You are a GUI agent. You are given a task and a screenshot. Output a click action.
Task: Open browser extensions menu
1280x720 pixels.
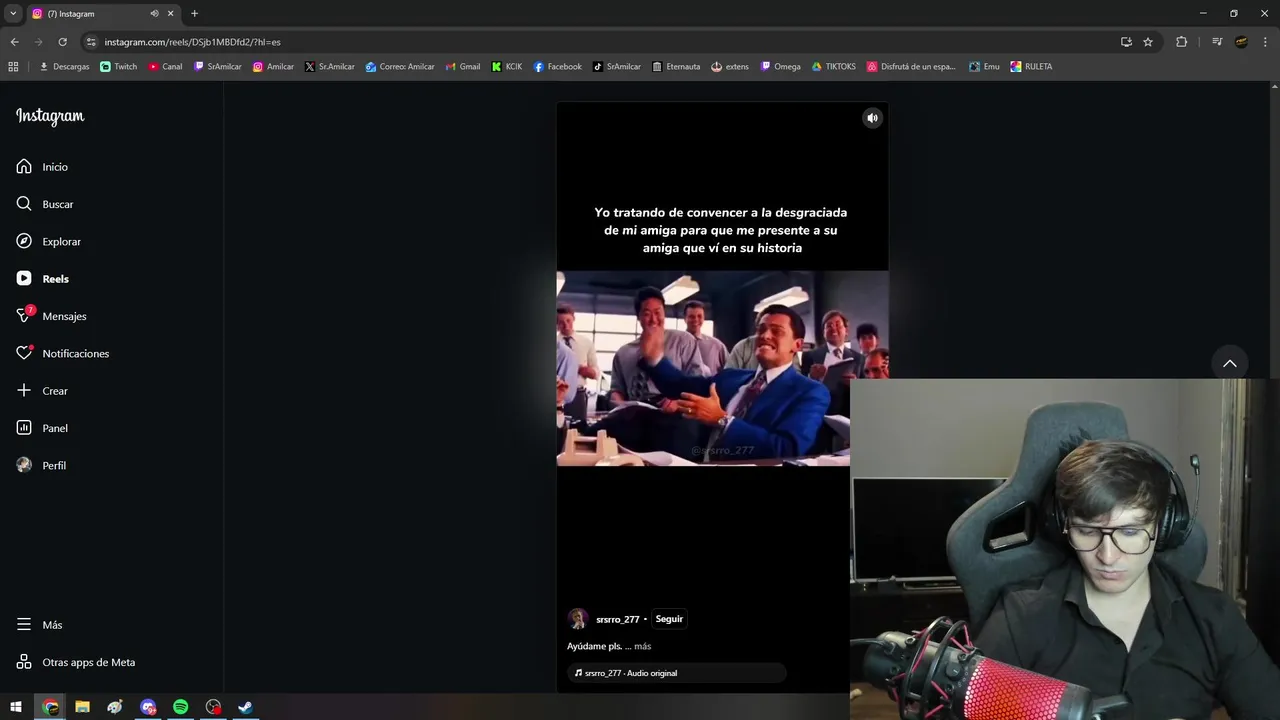[x=1181, y=42]
